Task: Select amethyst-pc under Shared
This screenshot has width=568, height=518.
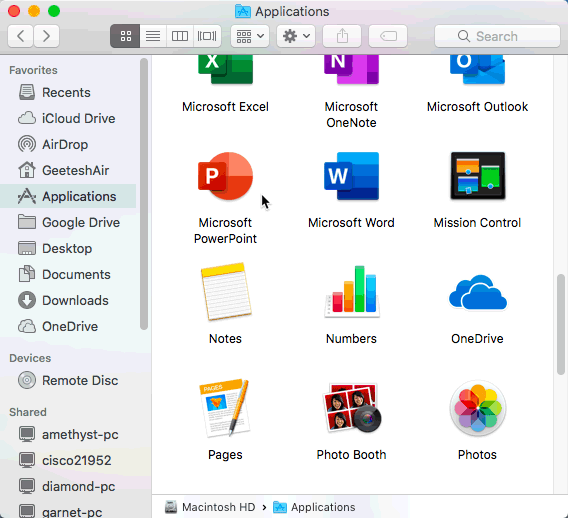Action: tap(68, 434)
